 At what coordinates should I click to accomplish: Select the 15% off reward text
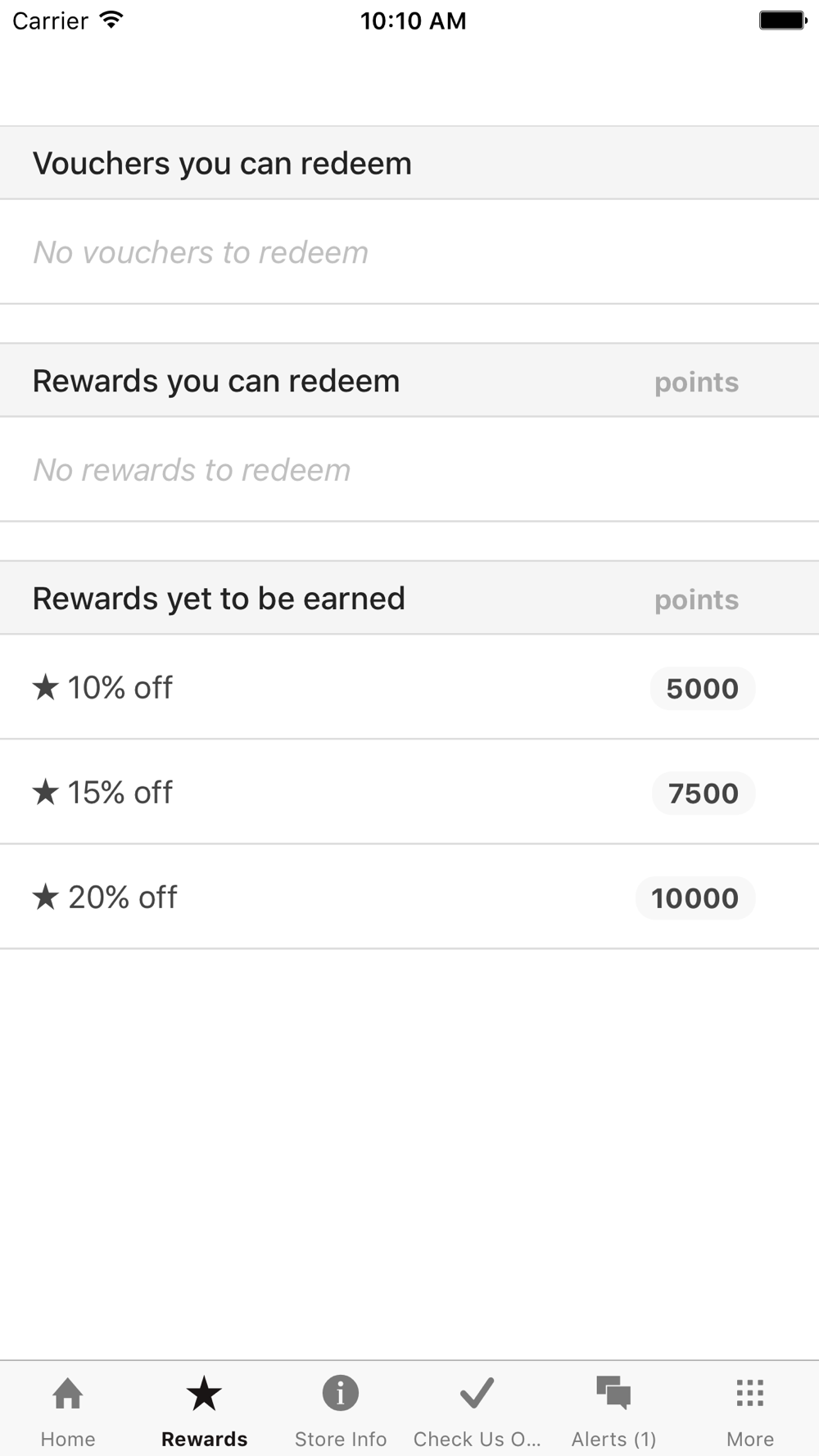(120, 793)
